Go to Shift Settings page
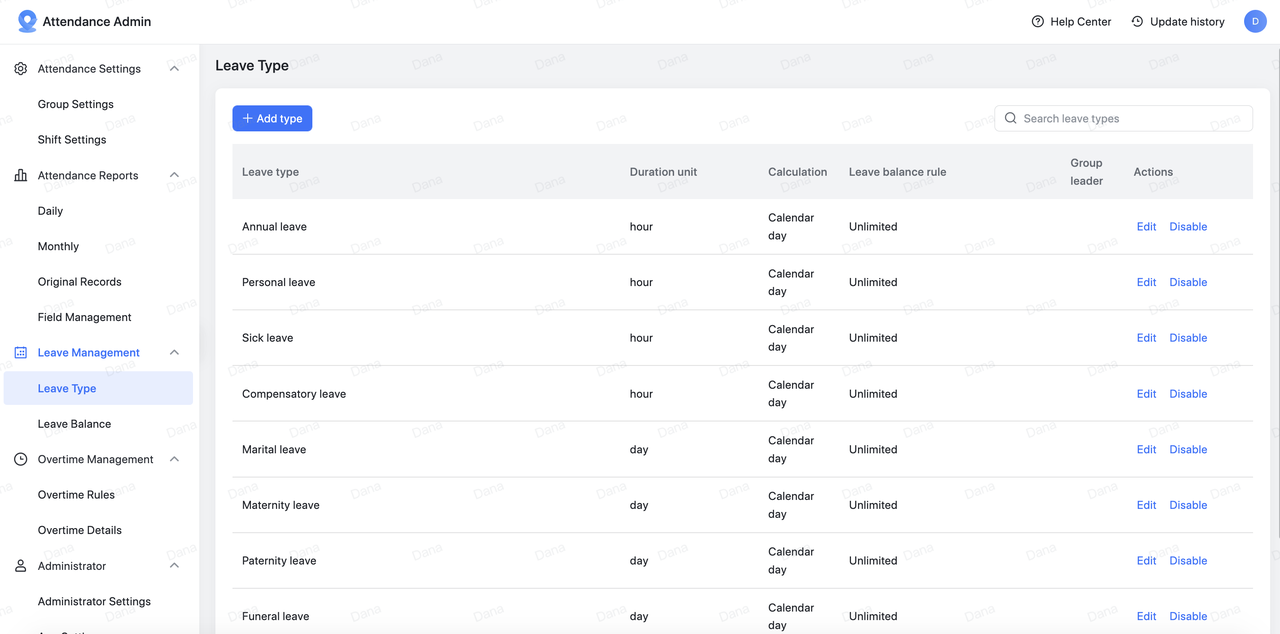The width and height of the screenshot is (1280, 634). point(72,140)
